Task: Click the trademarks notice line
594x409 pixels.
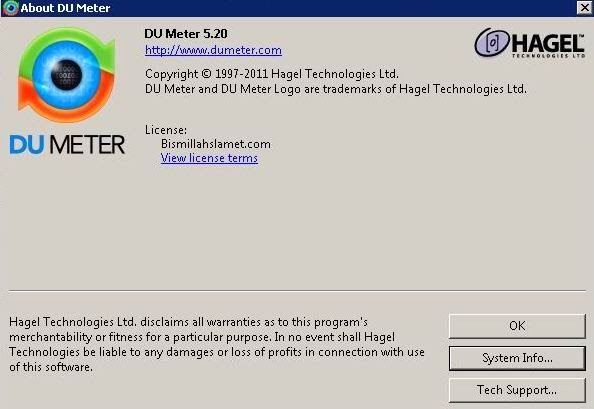Action: (336, 89)
